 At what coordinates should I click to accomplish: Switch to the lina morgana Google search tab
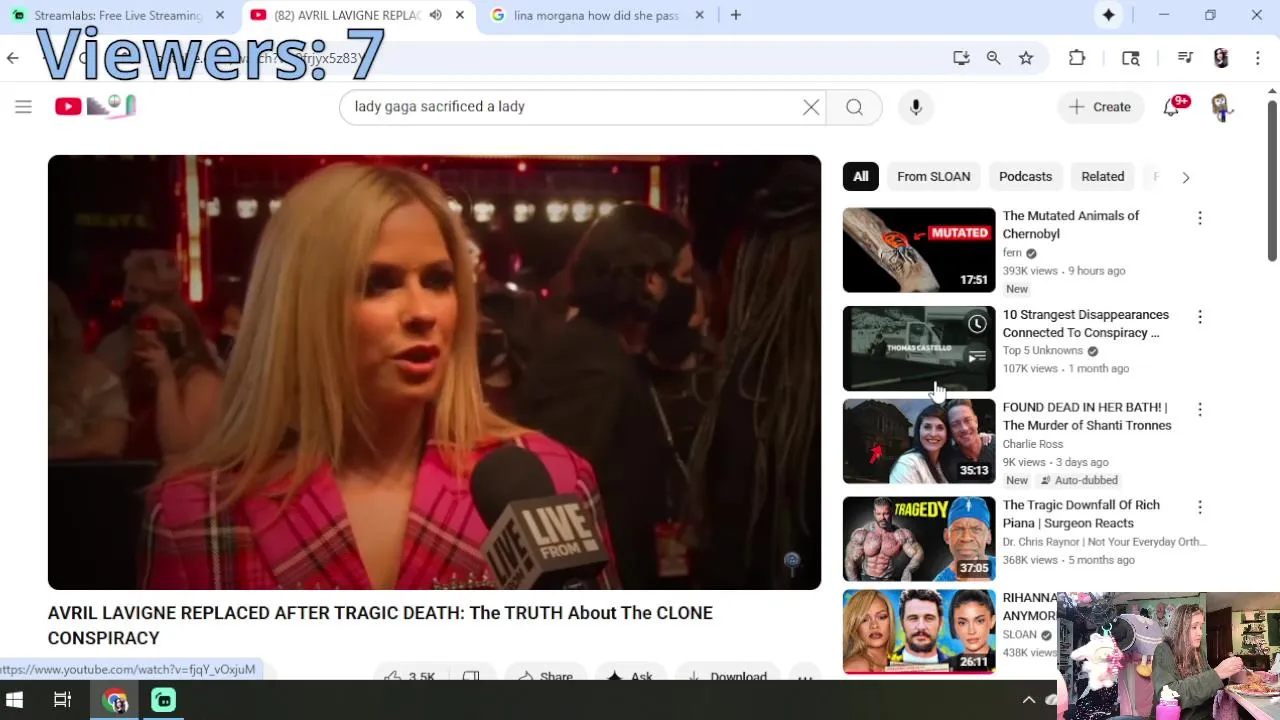(x=597, y=15)
